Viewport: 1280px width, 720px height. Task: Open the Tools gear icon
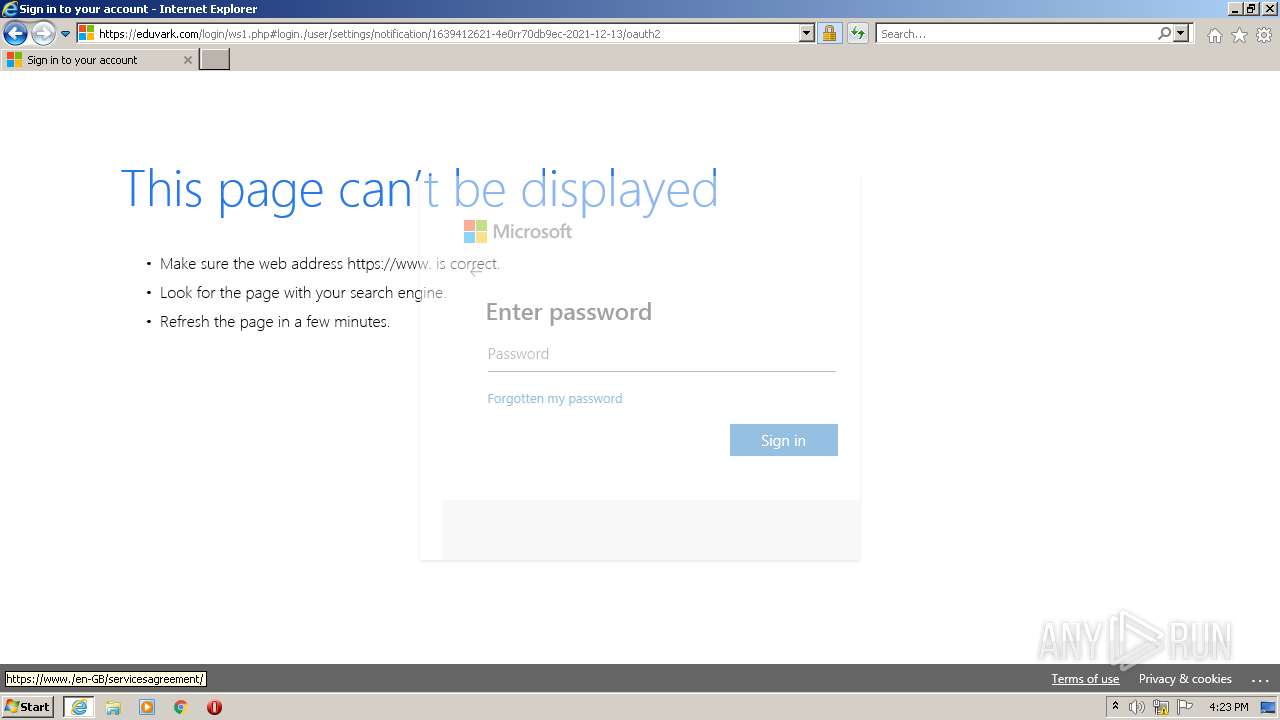(1264, 35)
